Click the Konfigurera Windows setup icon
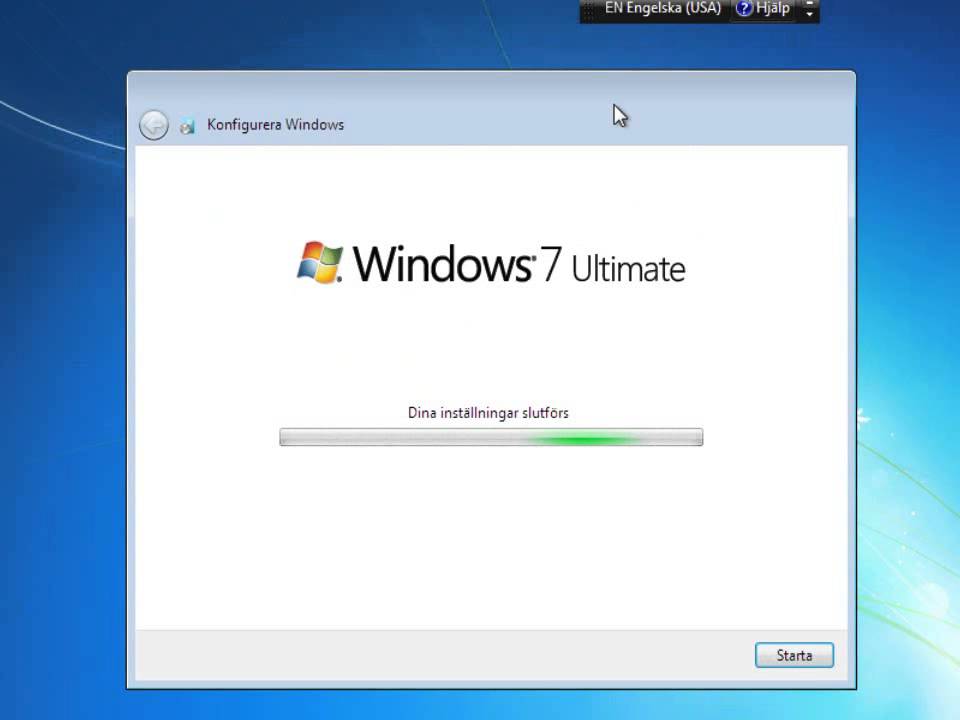Viewport: 960px width, 720px height. tap(187, 126)
